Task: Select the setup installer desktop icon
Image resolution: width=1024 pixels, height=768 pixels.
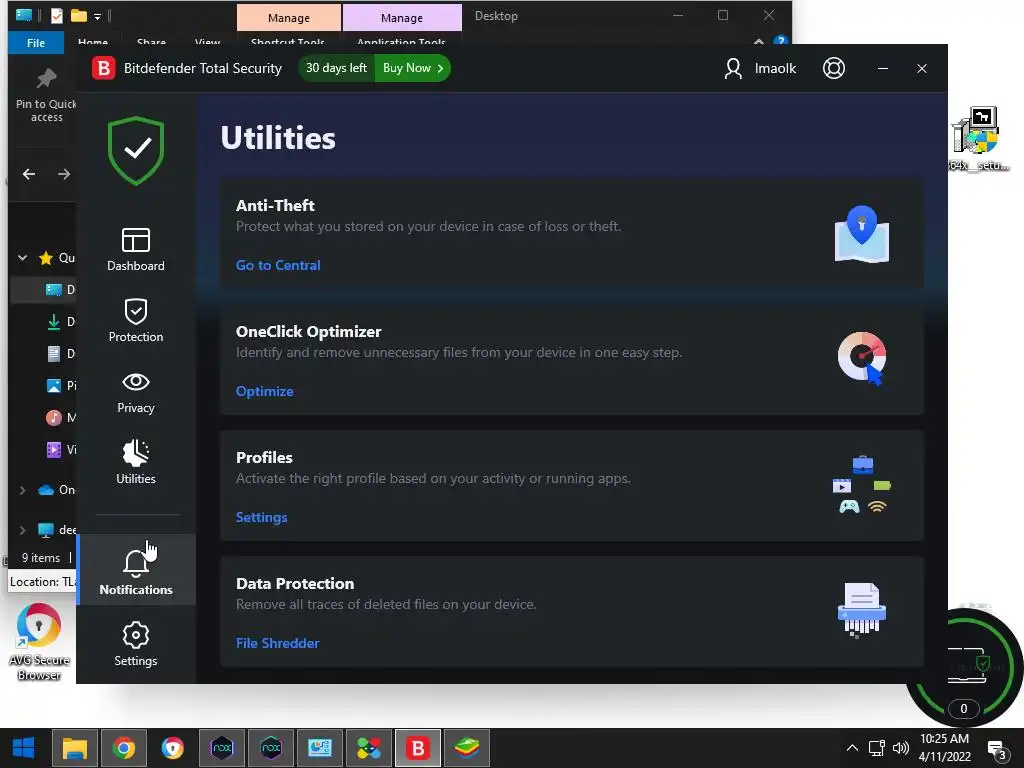Action: tap(978, 139)
